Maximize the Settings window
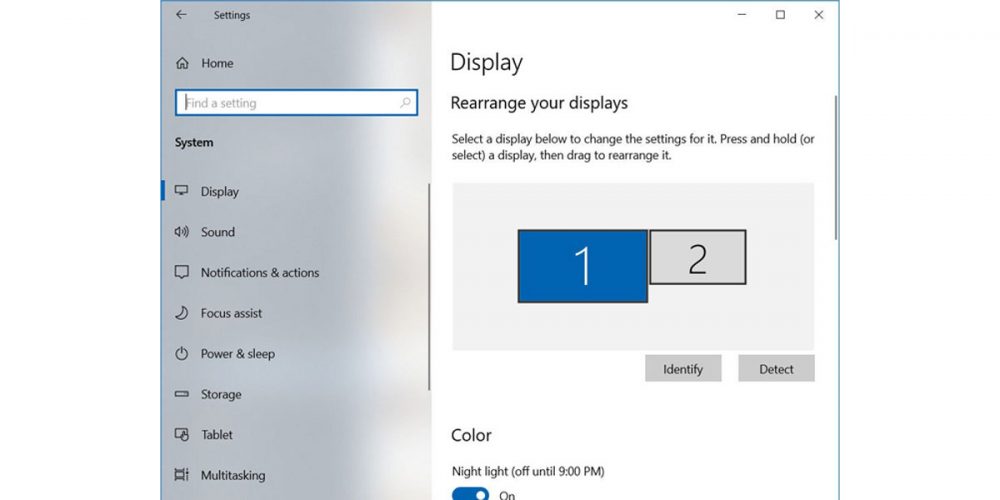This screenshot has height=500, width=1000. (780, 15)
